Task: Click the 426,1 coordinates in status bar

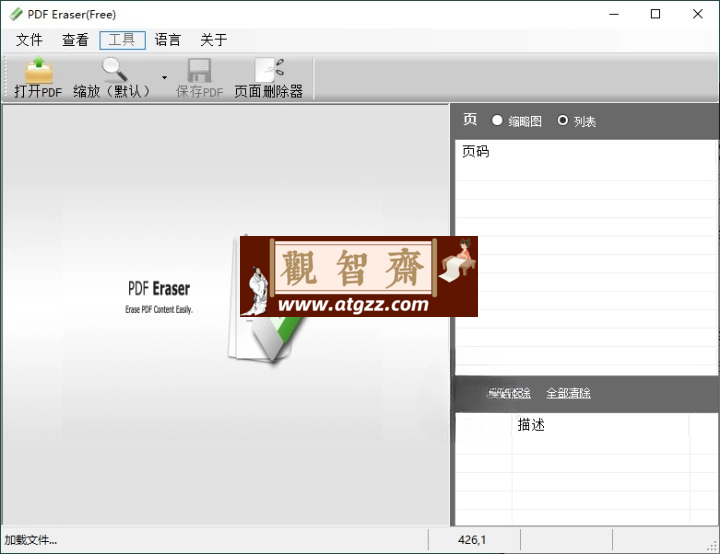Action: tap(472, 540)
